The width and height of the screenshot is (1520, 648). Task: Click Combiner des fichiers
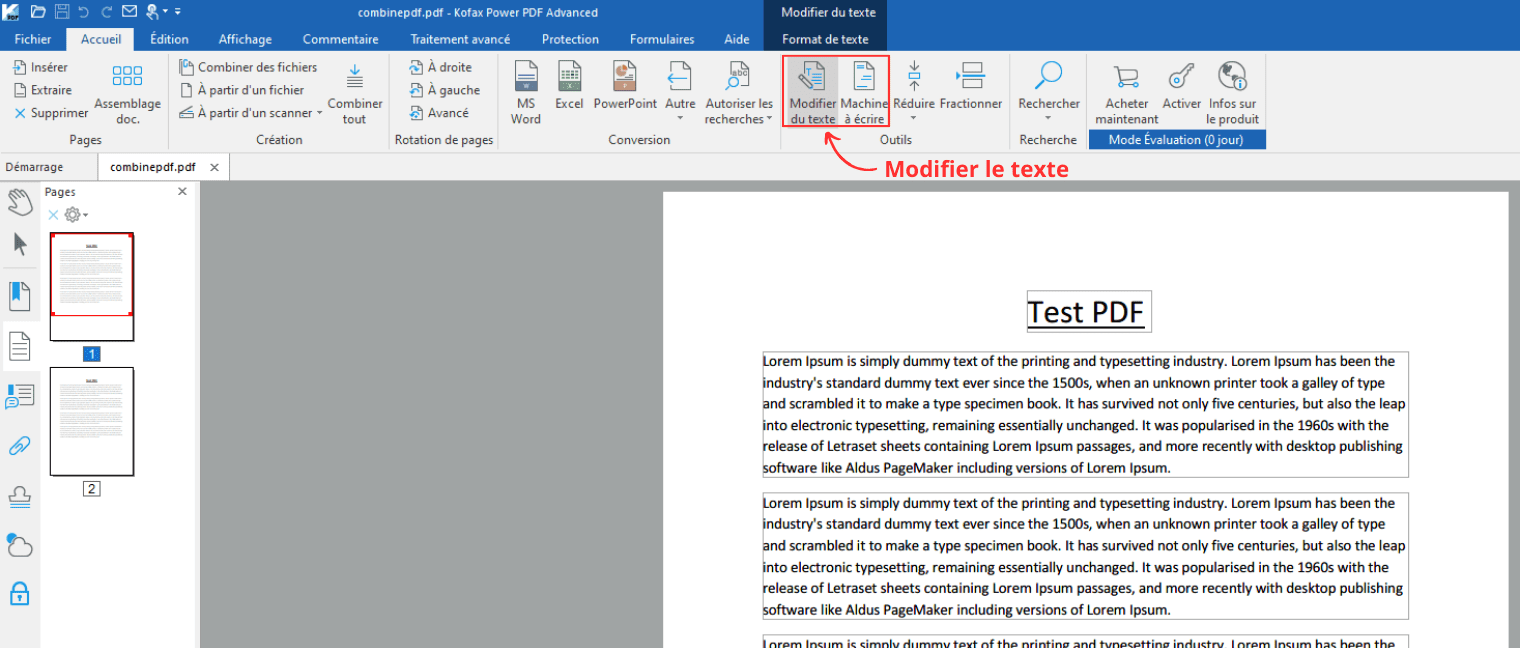(248, 67)
